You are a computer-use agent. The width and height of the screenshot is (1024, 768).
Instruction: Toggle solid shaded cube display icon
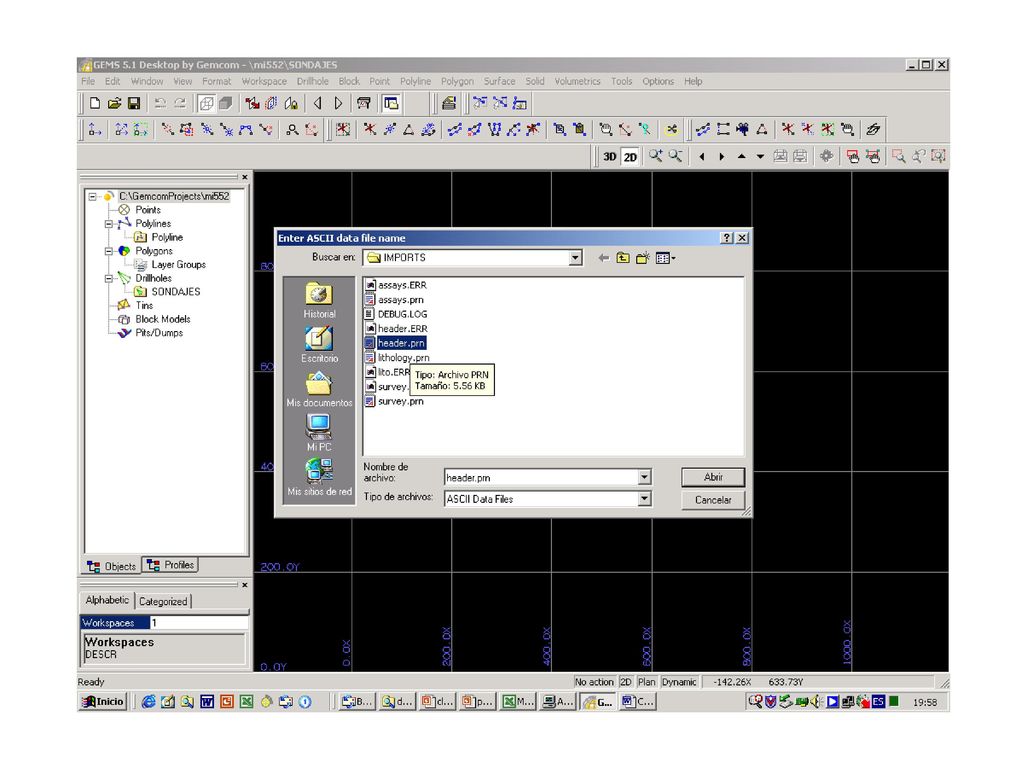coord(226,103)
